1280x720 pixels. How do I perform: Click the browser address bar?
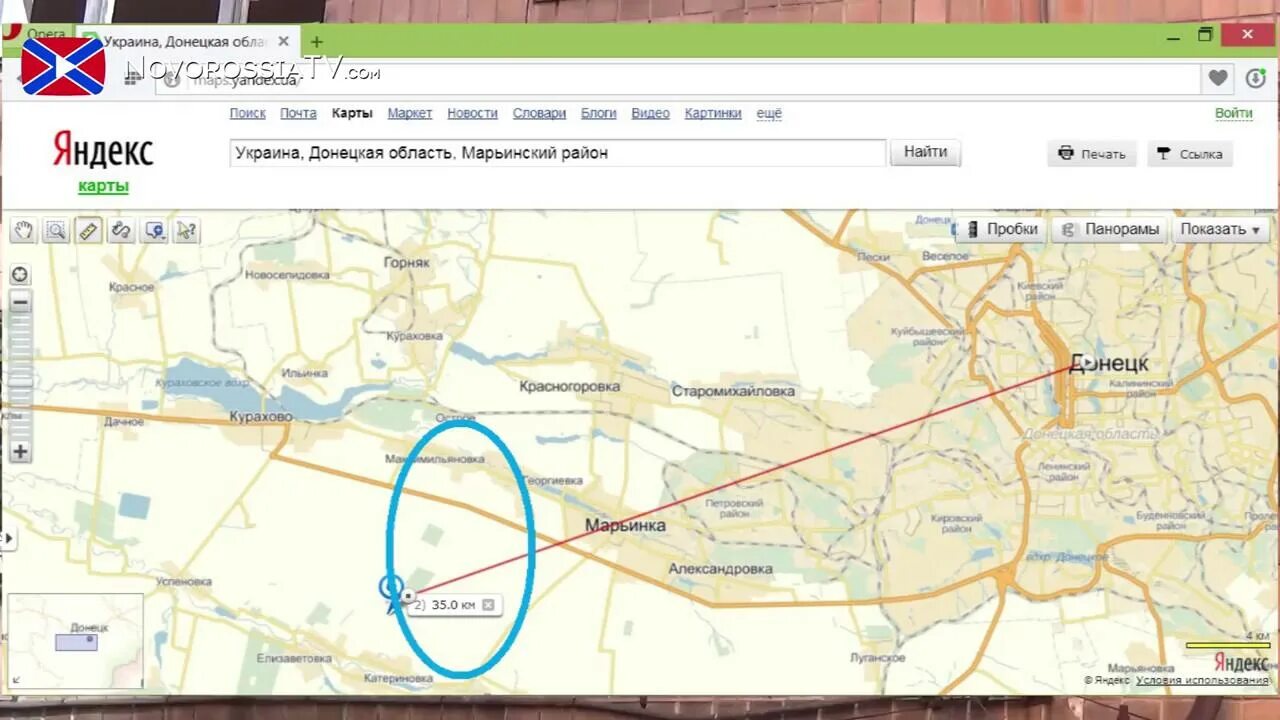(678, 79)
